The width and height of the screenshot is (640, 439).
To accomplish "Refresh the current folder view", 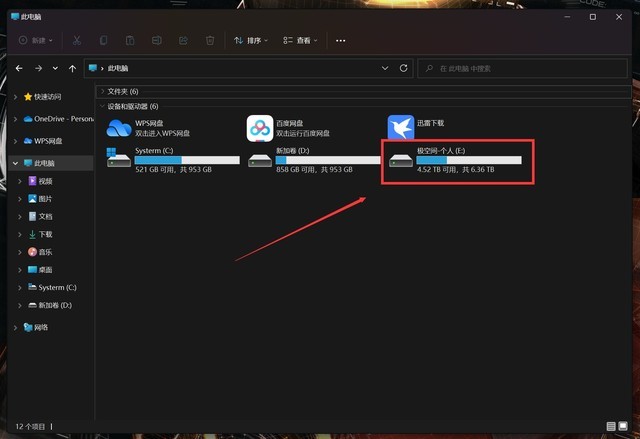I will [403, 68].
